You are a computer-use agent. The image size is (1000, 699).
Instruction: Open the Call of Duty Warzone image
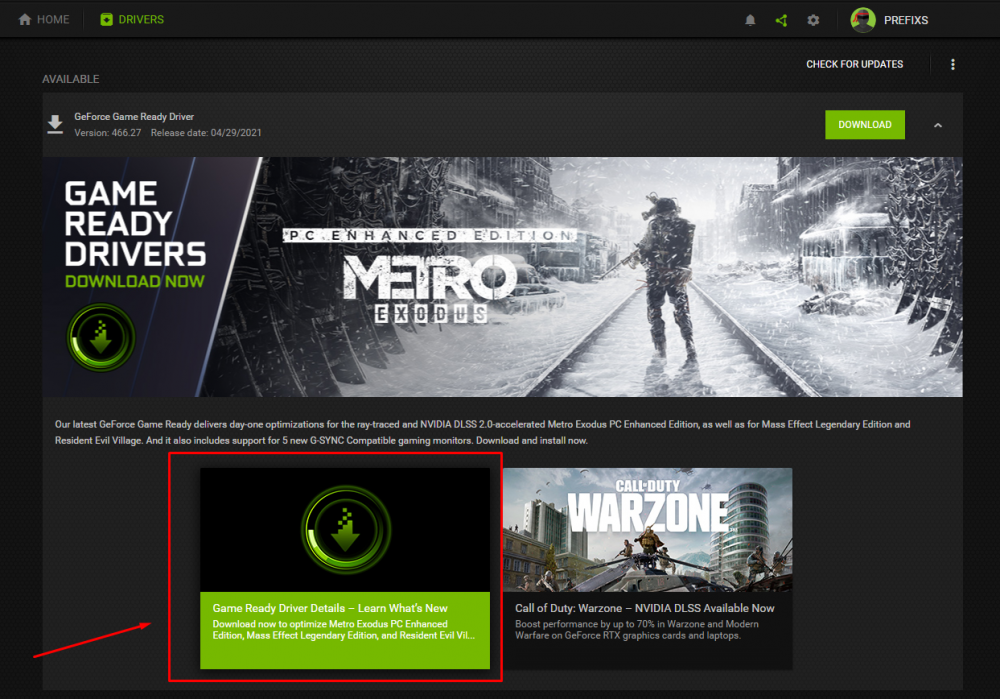click(x=648, y=530)
